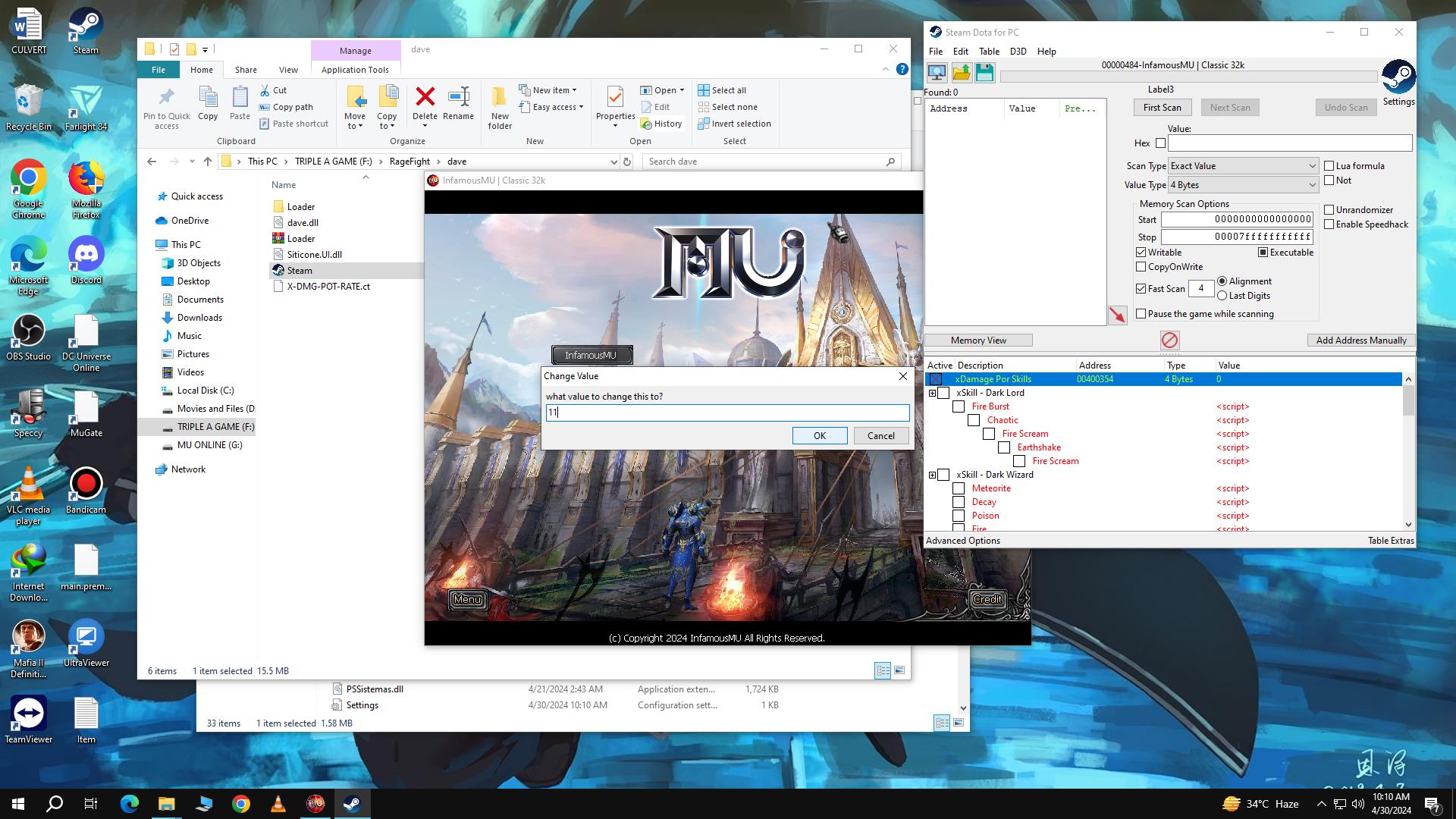Click the address list vertical scrollbar thumb
The height and width of the screenshot is (819, 1456).
(1408, 400)
